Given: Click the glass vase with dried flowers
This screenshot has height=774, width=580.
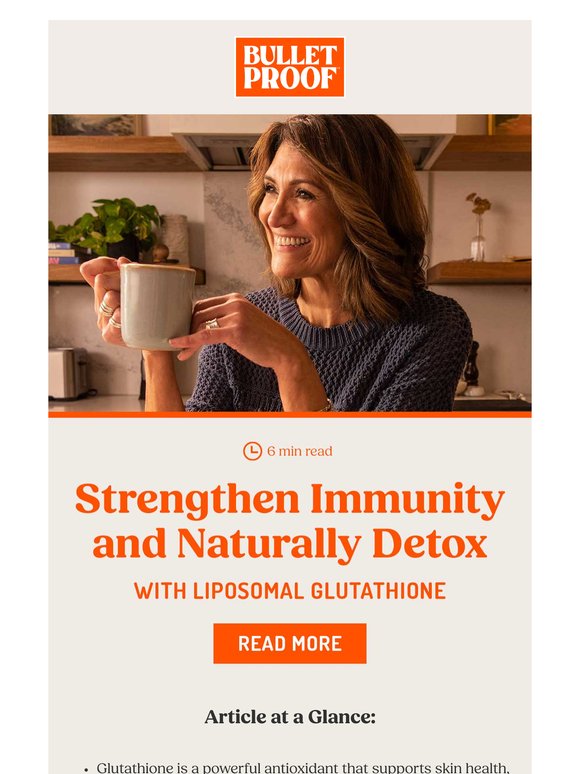Looking at the screenshot, I should [478, 233].
